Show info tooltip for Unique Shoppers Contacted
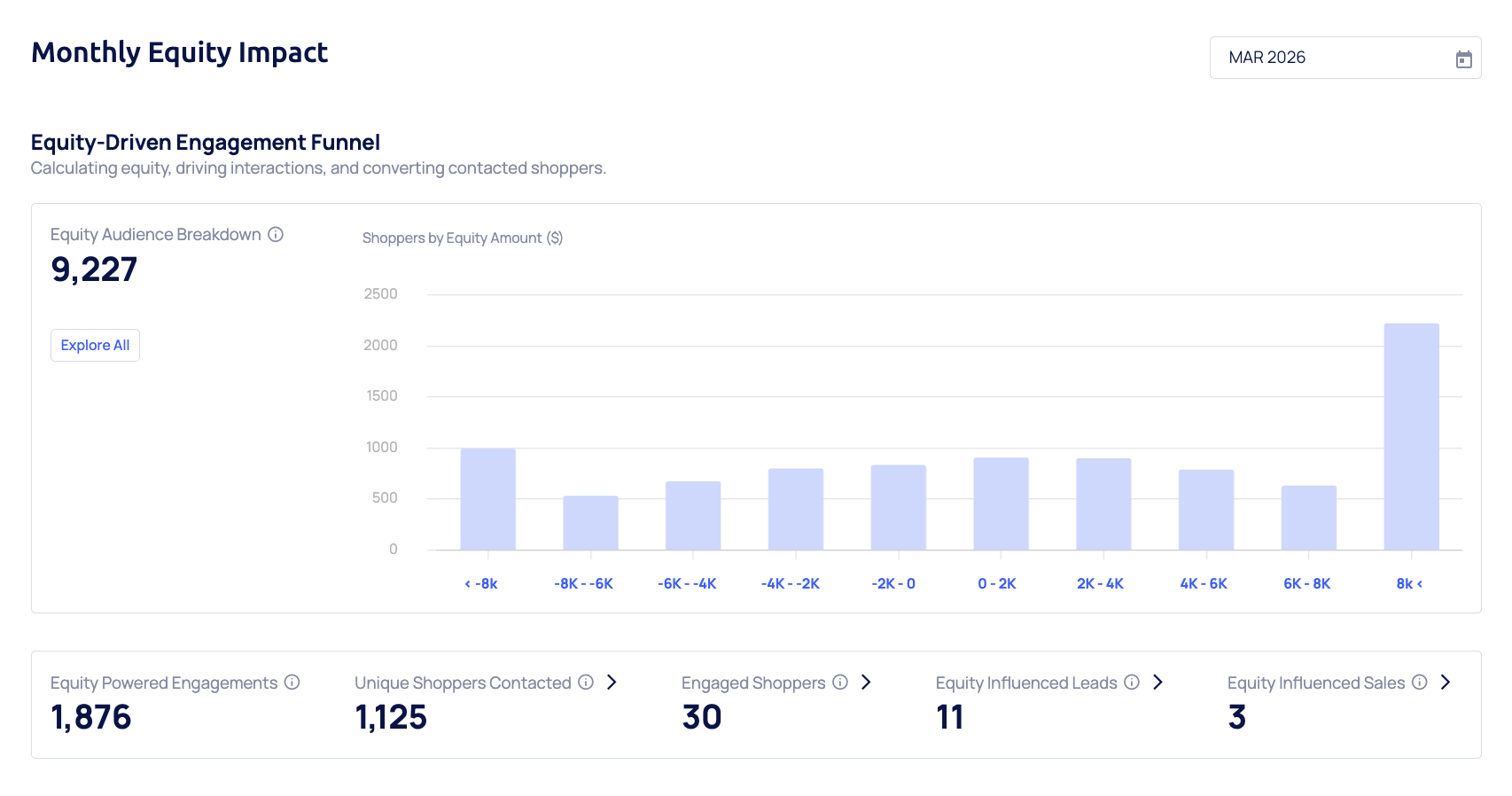Viewport: 1512px width, 796px height. (x=585, y=682)
